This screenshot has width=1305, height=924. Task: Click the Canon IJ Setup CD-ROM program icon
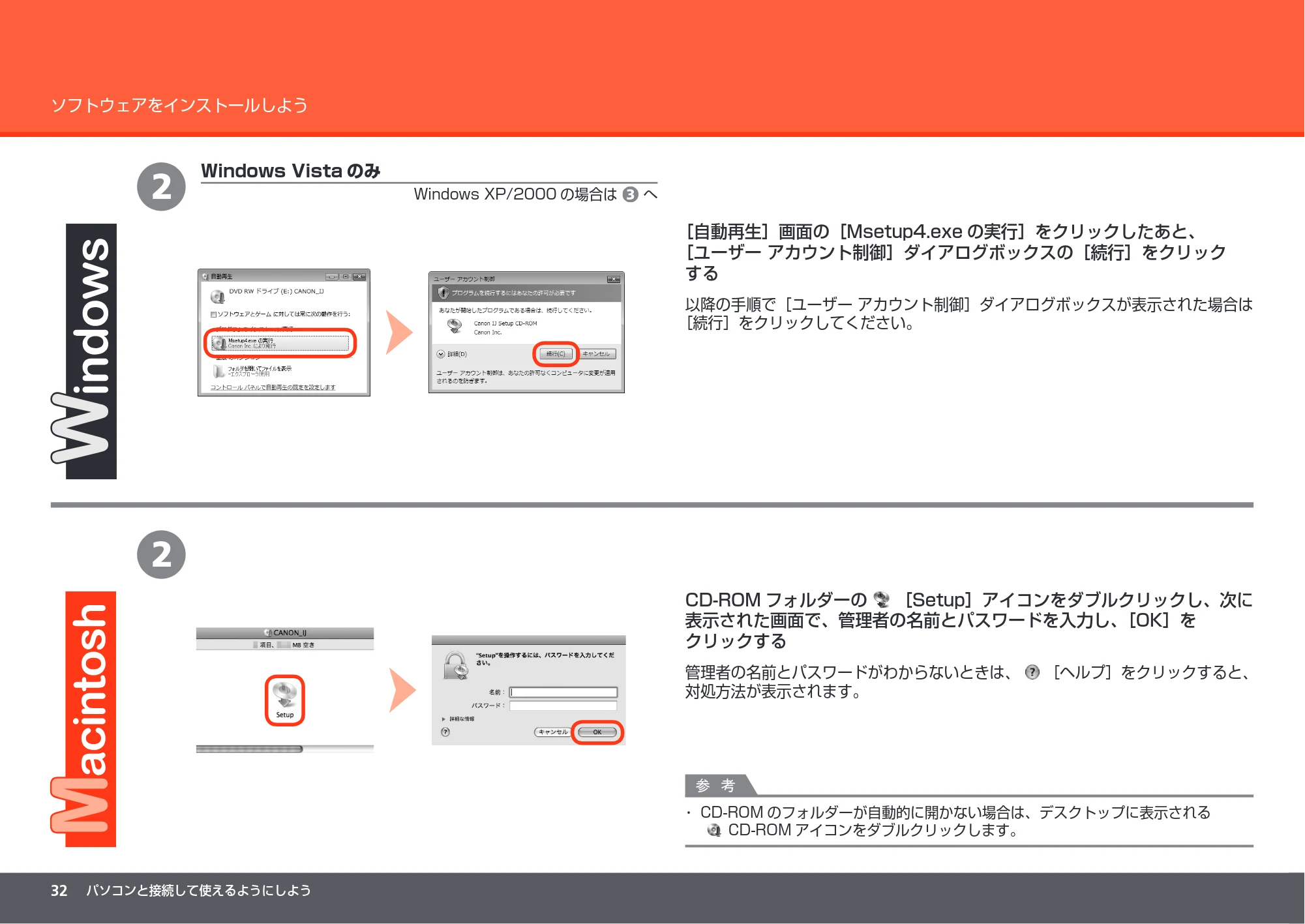pos(455,325)
